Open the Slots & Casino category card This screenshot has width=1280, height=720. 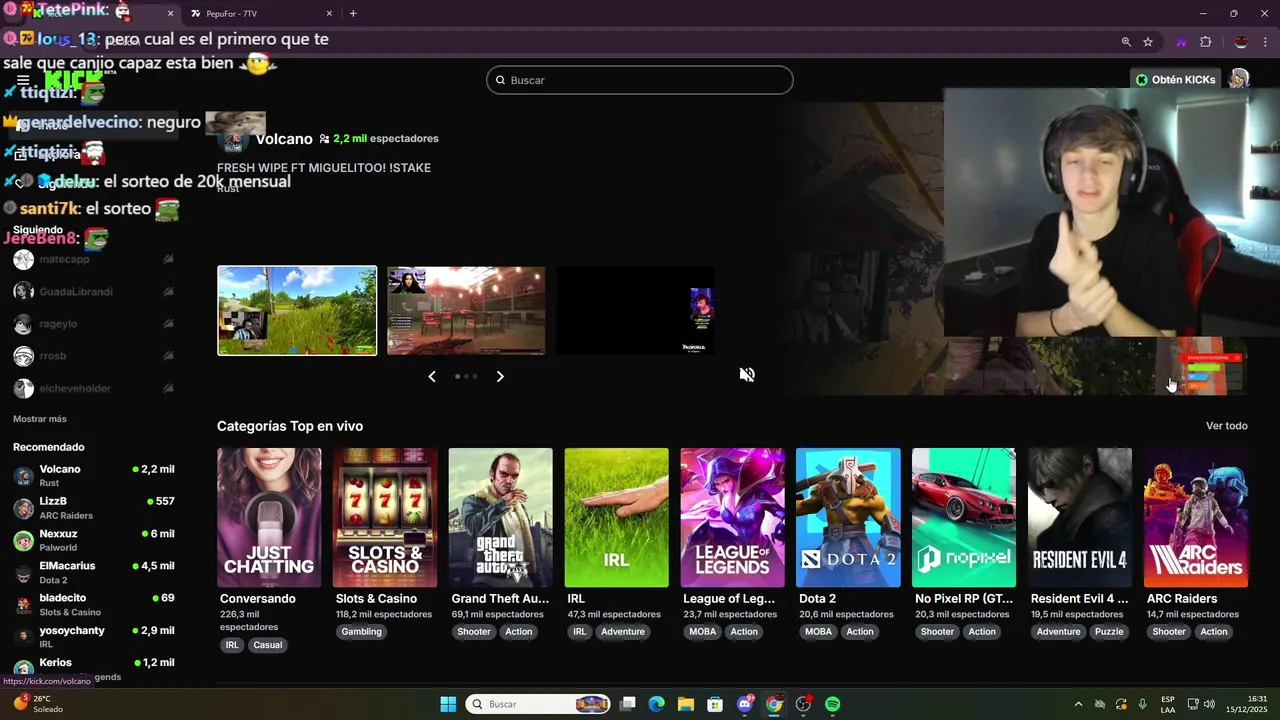click(385, 517)
